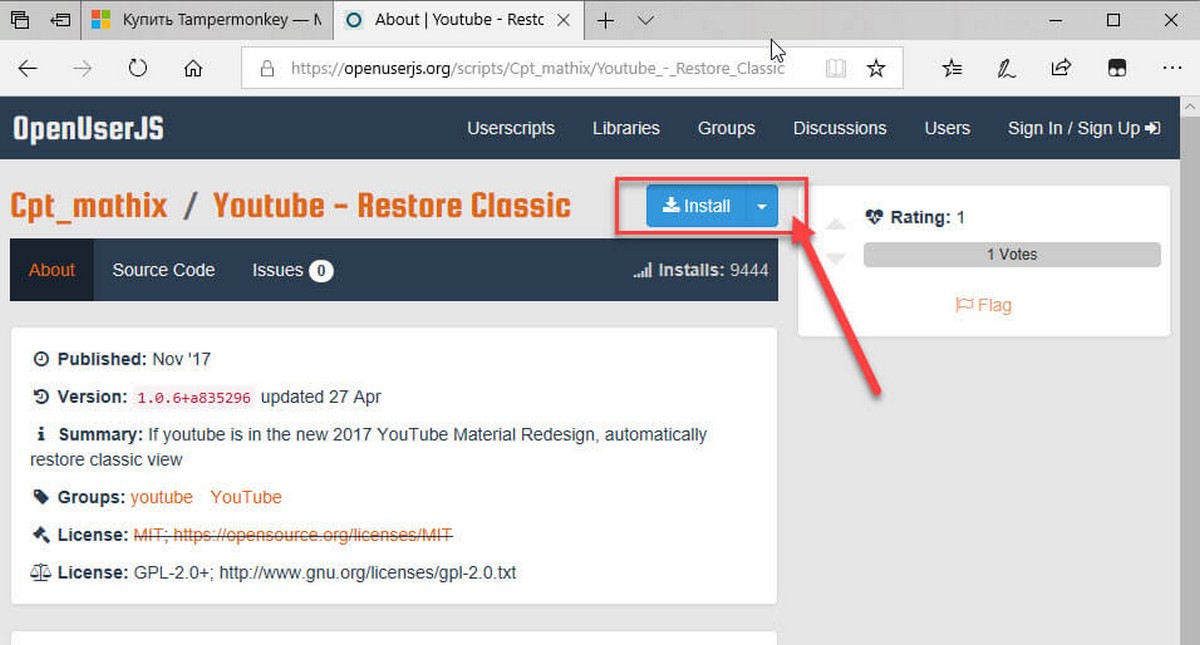Open the Tampermonkey extension icon
The height and width of the screenshot is (645, 1200).
click(x=1116, y=68)
